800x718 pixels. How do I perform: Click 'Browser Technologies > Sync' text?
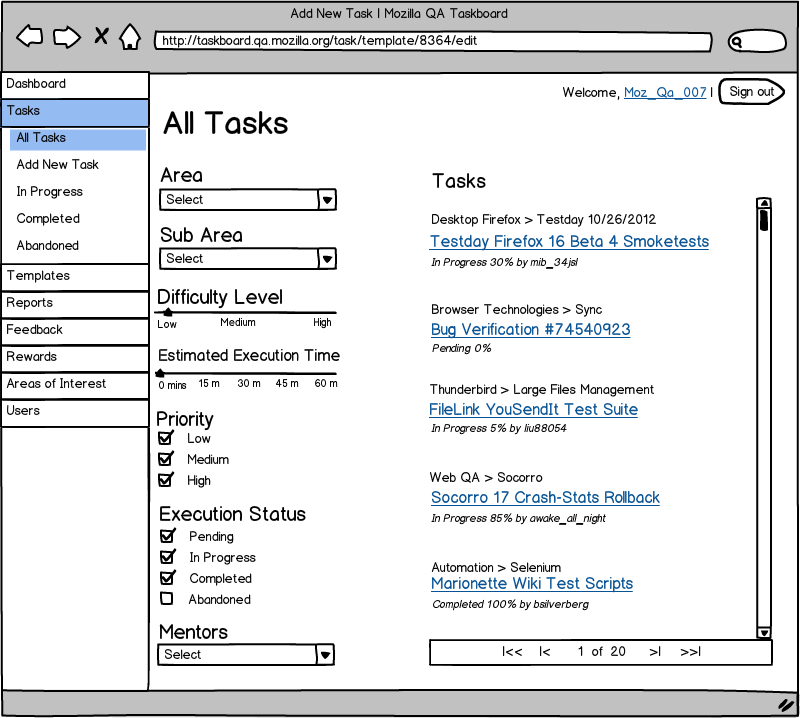(516, 310)
